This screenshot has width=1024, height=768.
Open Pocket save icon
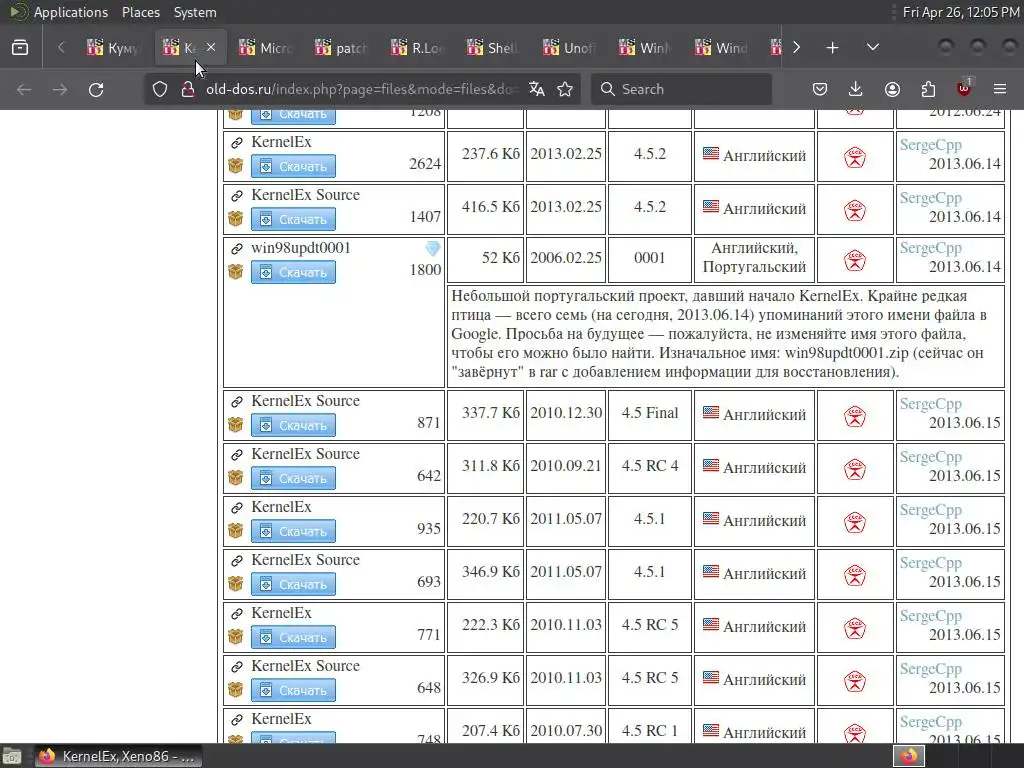point(820,89)
